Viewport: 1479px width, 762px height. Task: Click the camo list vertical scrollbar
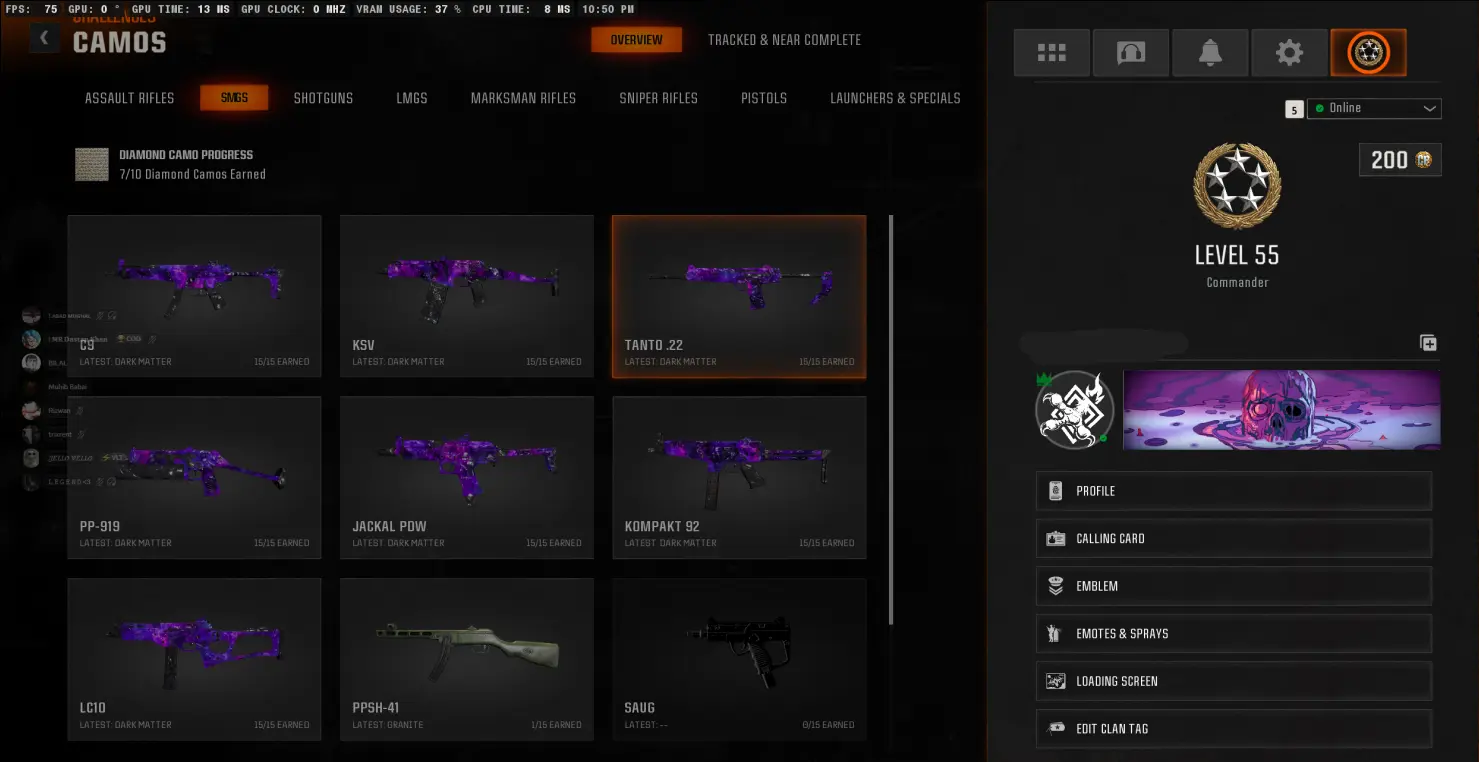click(x=890, y=420)
